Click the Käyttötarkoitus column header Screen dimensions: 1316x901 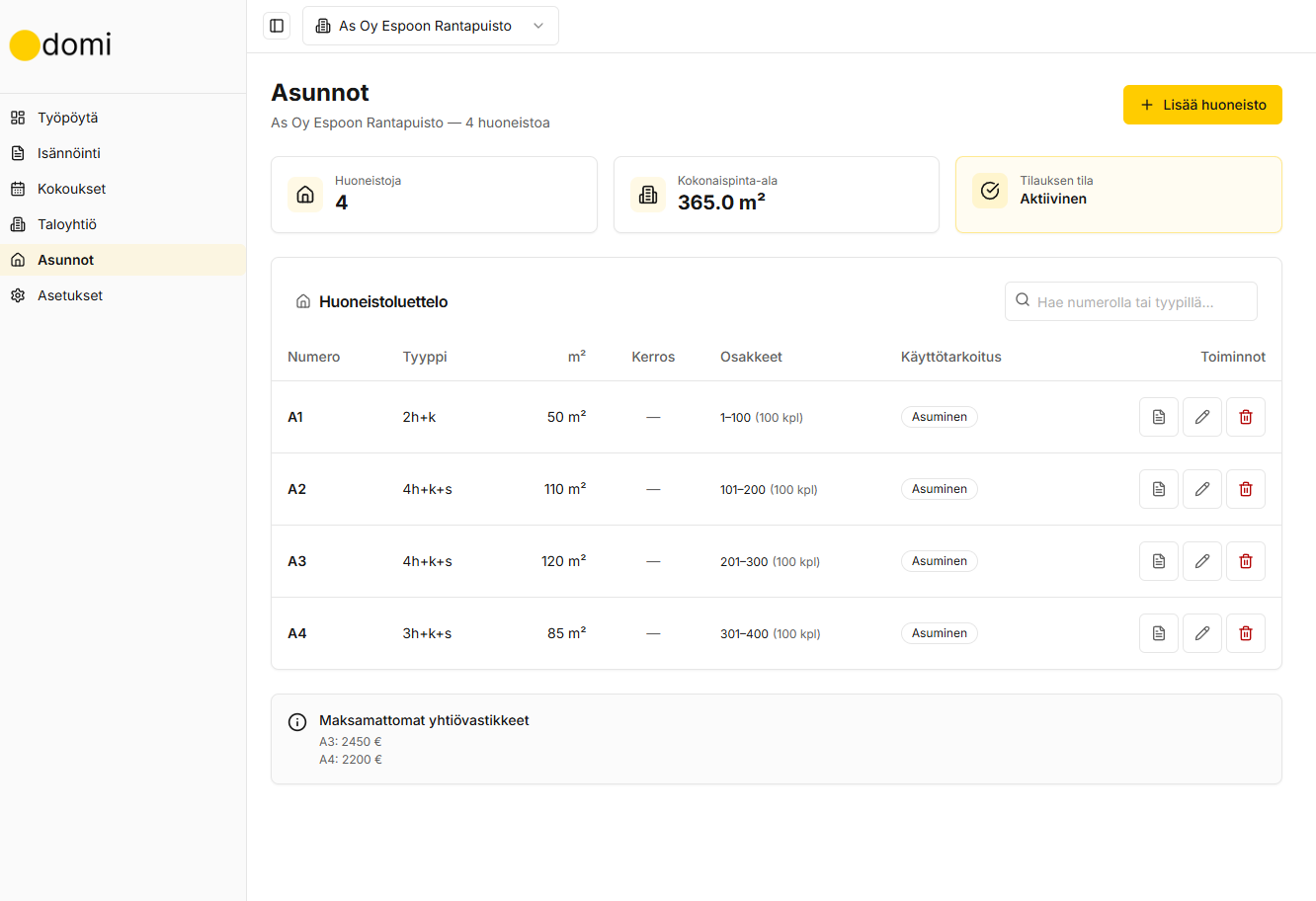click(x=951, y=357)
